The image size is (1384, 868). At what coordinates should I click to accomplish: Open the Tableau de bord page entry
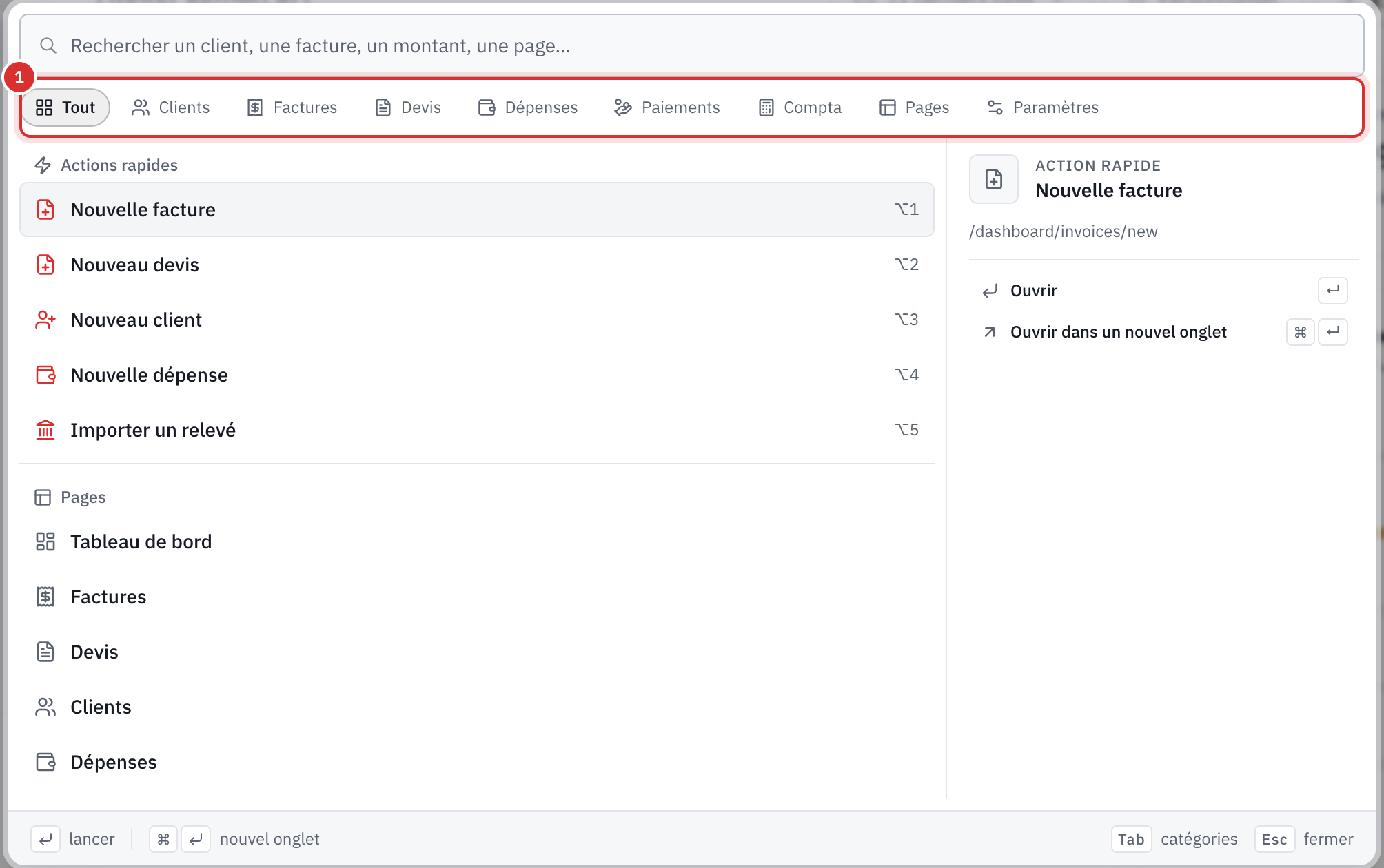tap(477, 541)
